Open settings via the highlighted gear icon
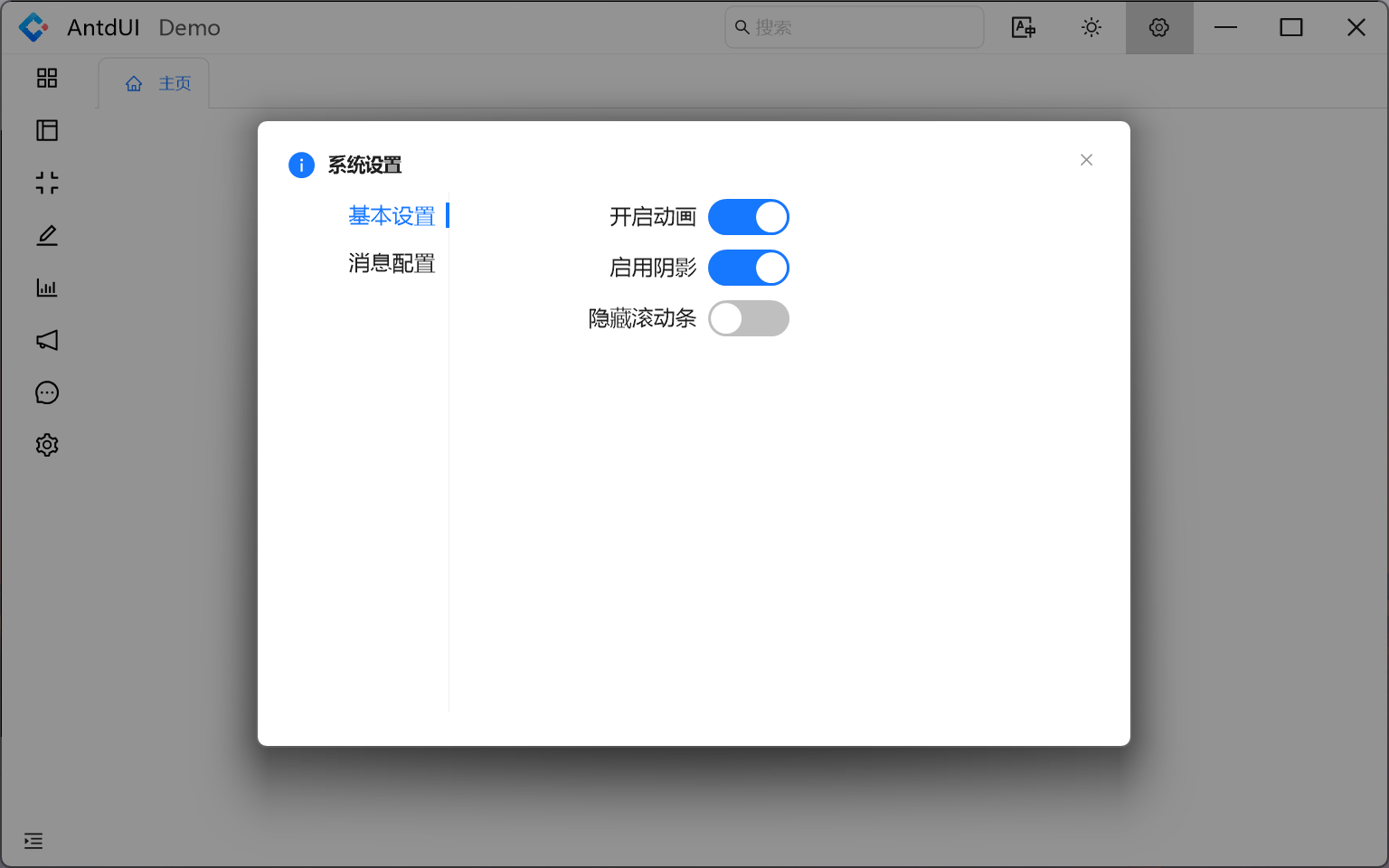 pyautogui.click(x=1158, y=27)
